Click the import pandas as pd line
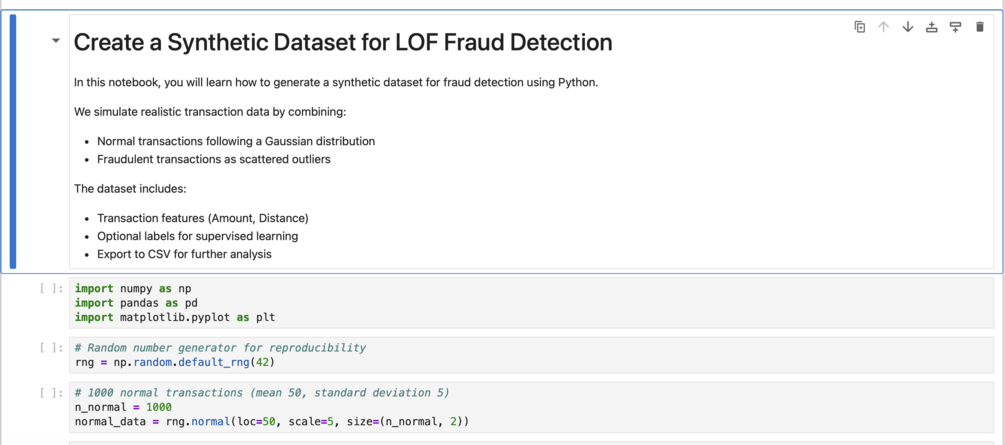 pyautogui.click(x=135, y=303)
